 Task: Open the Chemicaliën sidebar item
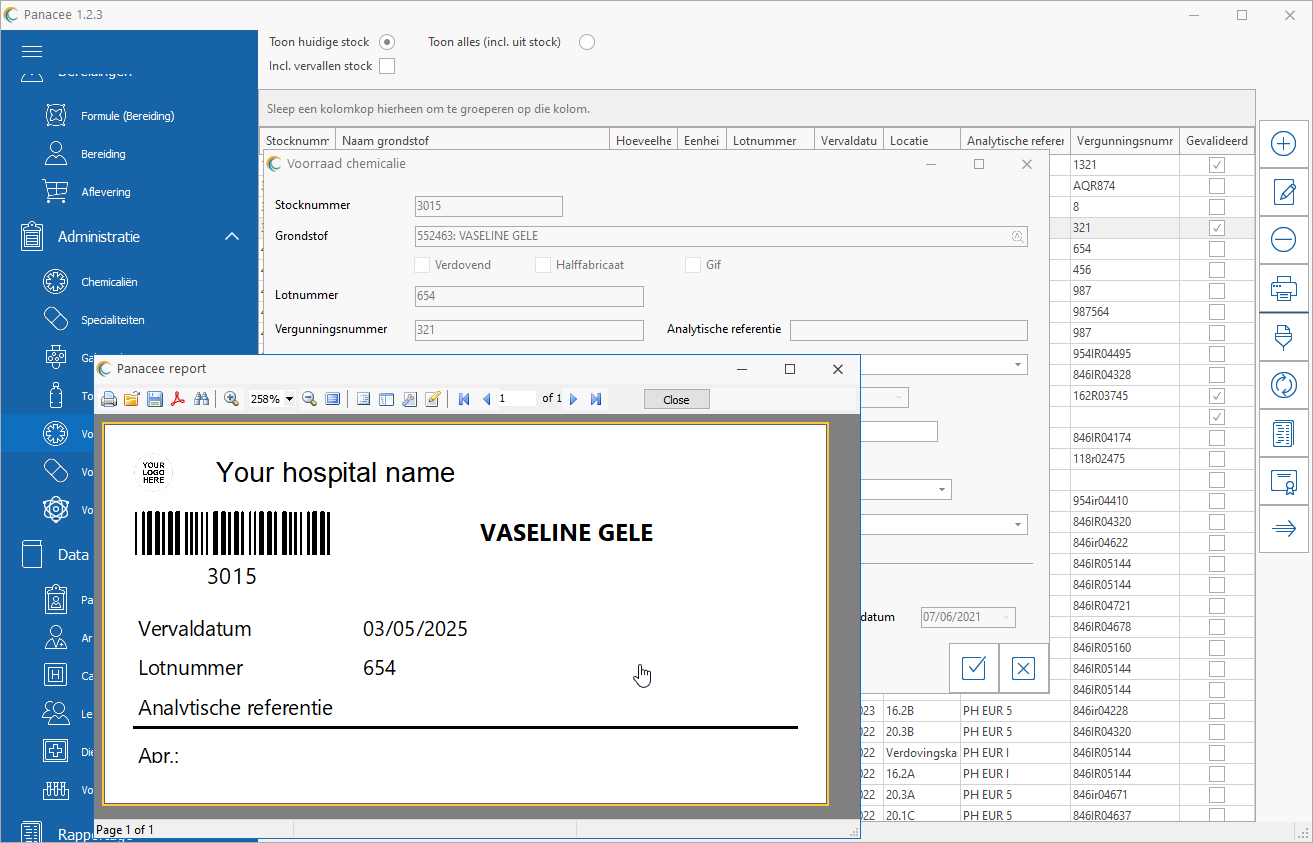[x=109, y=282]
